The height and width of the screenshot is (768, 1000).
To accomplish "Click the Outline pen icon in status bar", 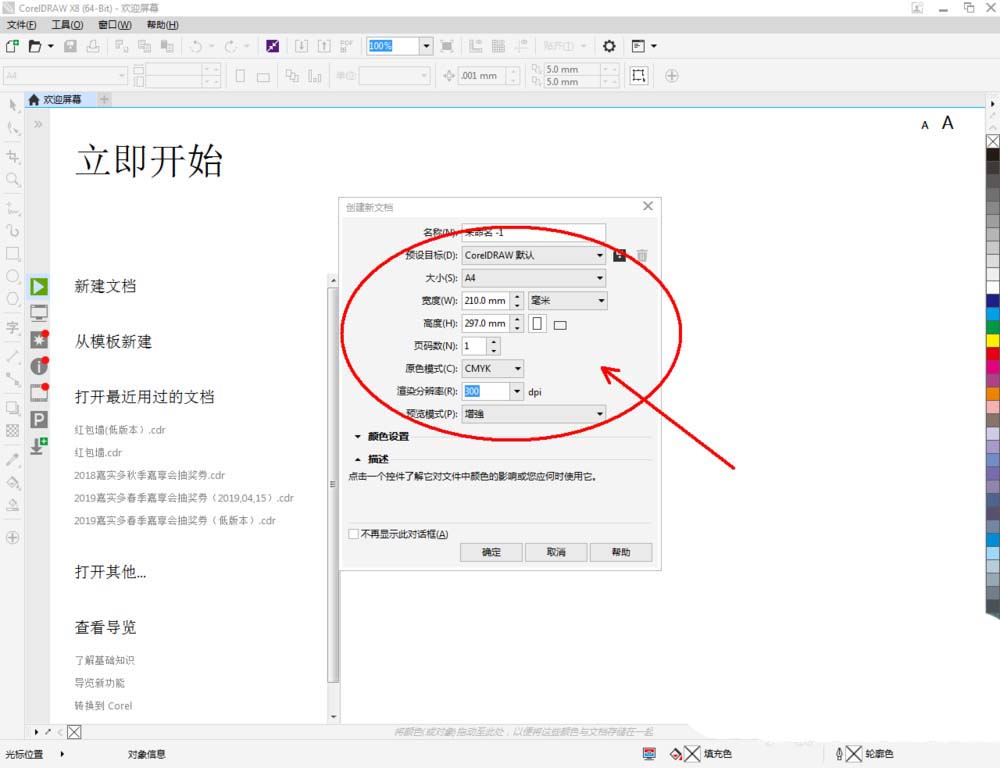I will [x=839, y=754].
